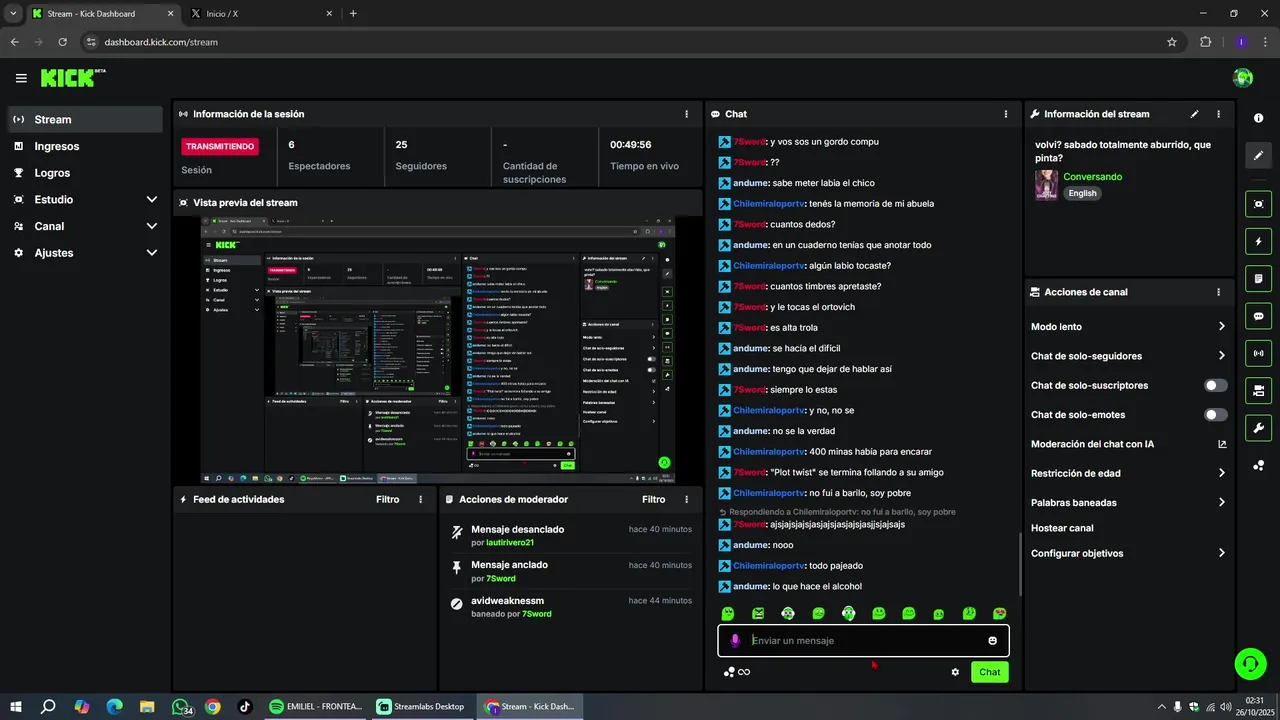The width and height of the screenshot is (1280, 720).
Task: Click the chat bubble icon in right sidebar
Action: coord(1258,316)
